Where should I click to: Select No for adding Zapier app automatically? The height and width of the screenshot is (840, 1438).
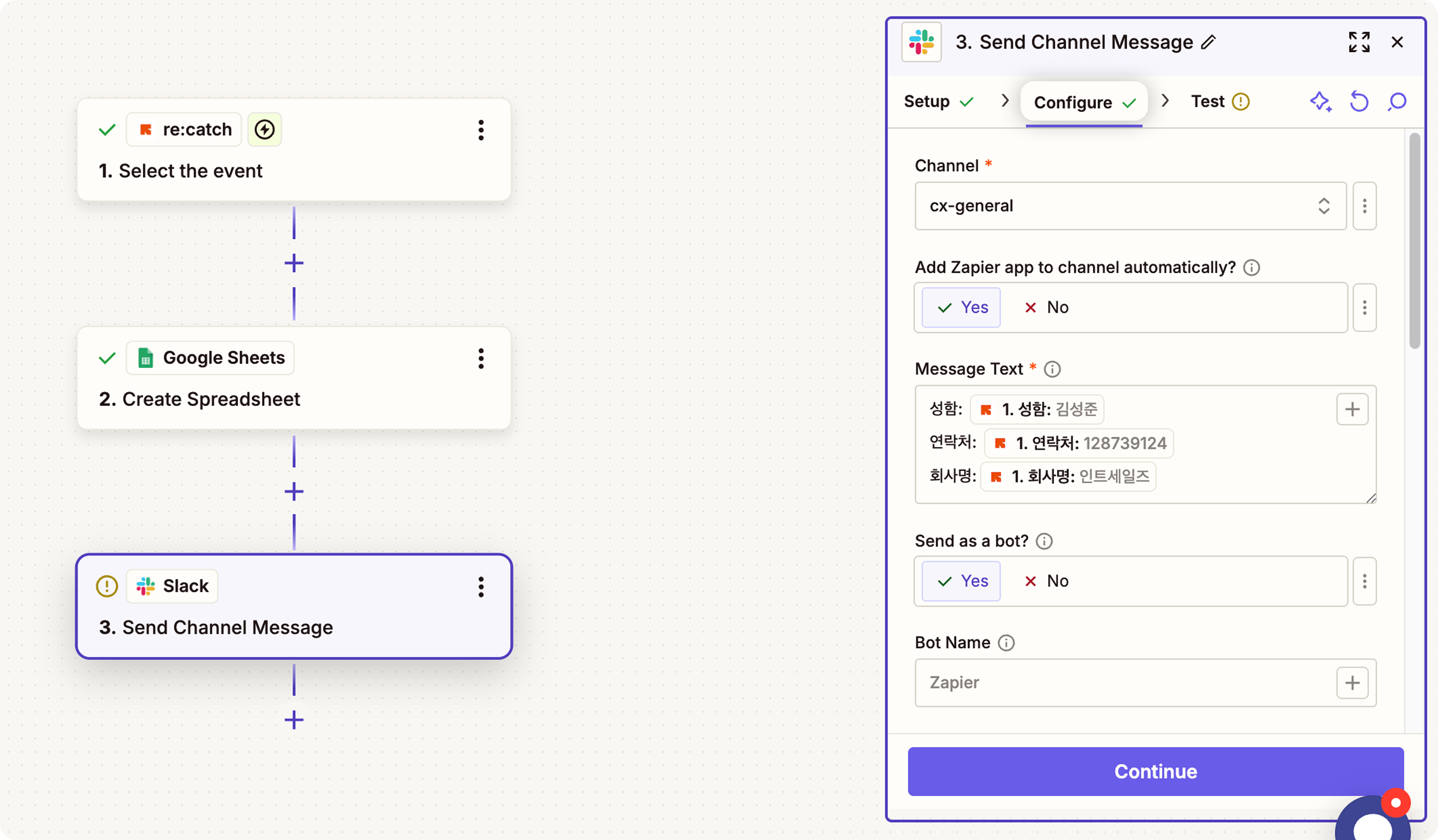(1046, 308)
